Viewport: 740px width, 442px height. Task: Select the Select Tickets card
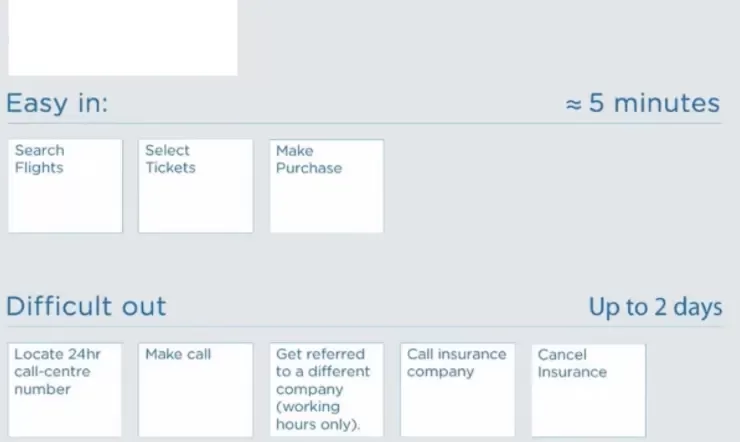point(196,186)
